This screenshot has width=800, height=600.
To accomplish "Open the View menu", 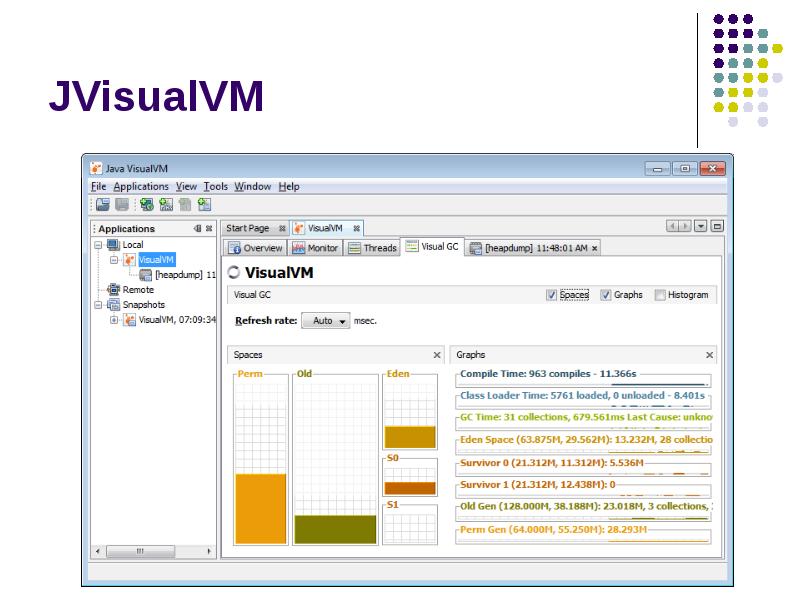I will (x=186, y=187).
